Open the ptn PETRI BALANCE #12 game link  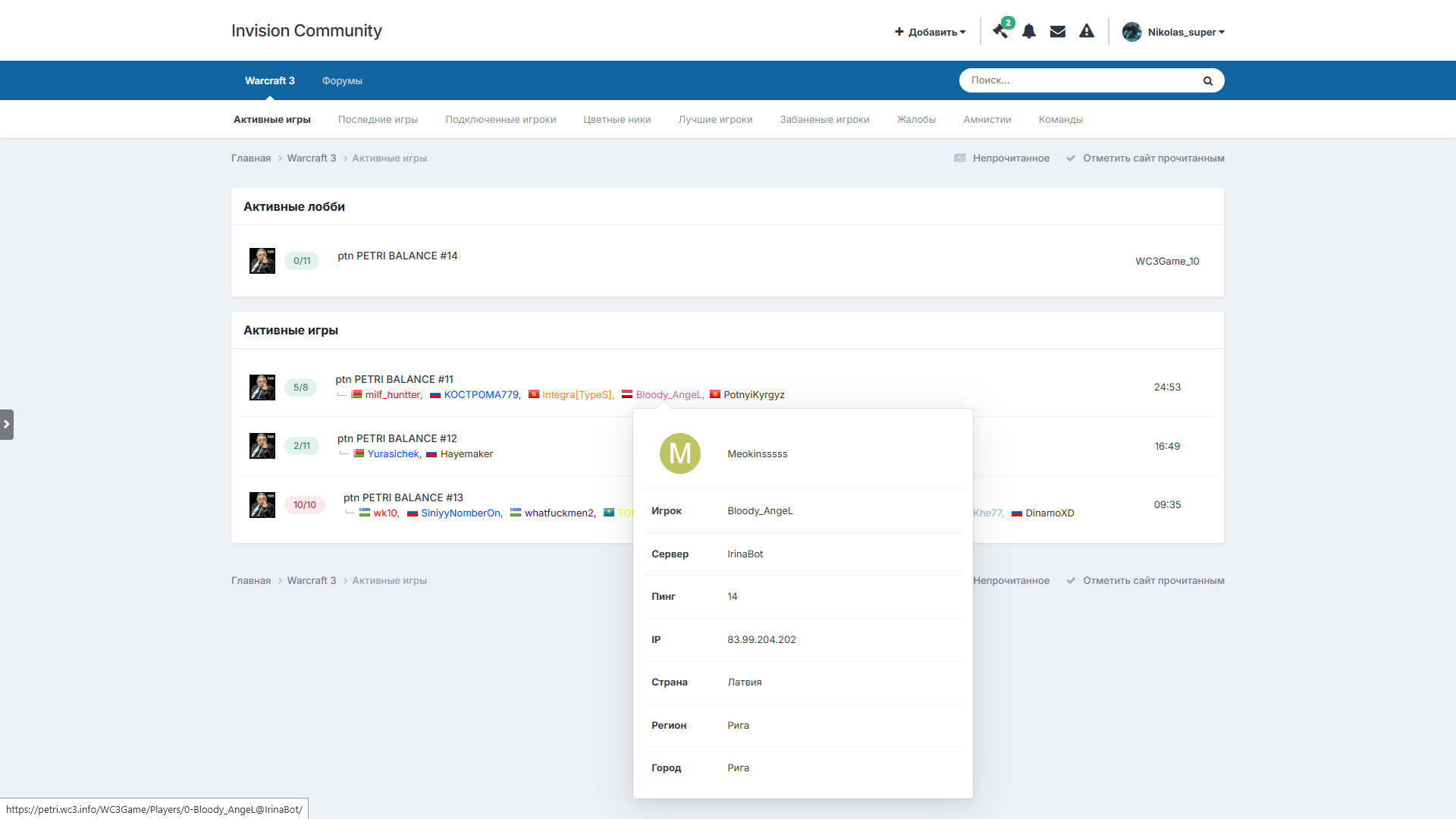coord(397,438)
